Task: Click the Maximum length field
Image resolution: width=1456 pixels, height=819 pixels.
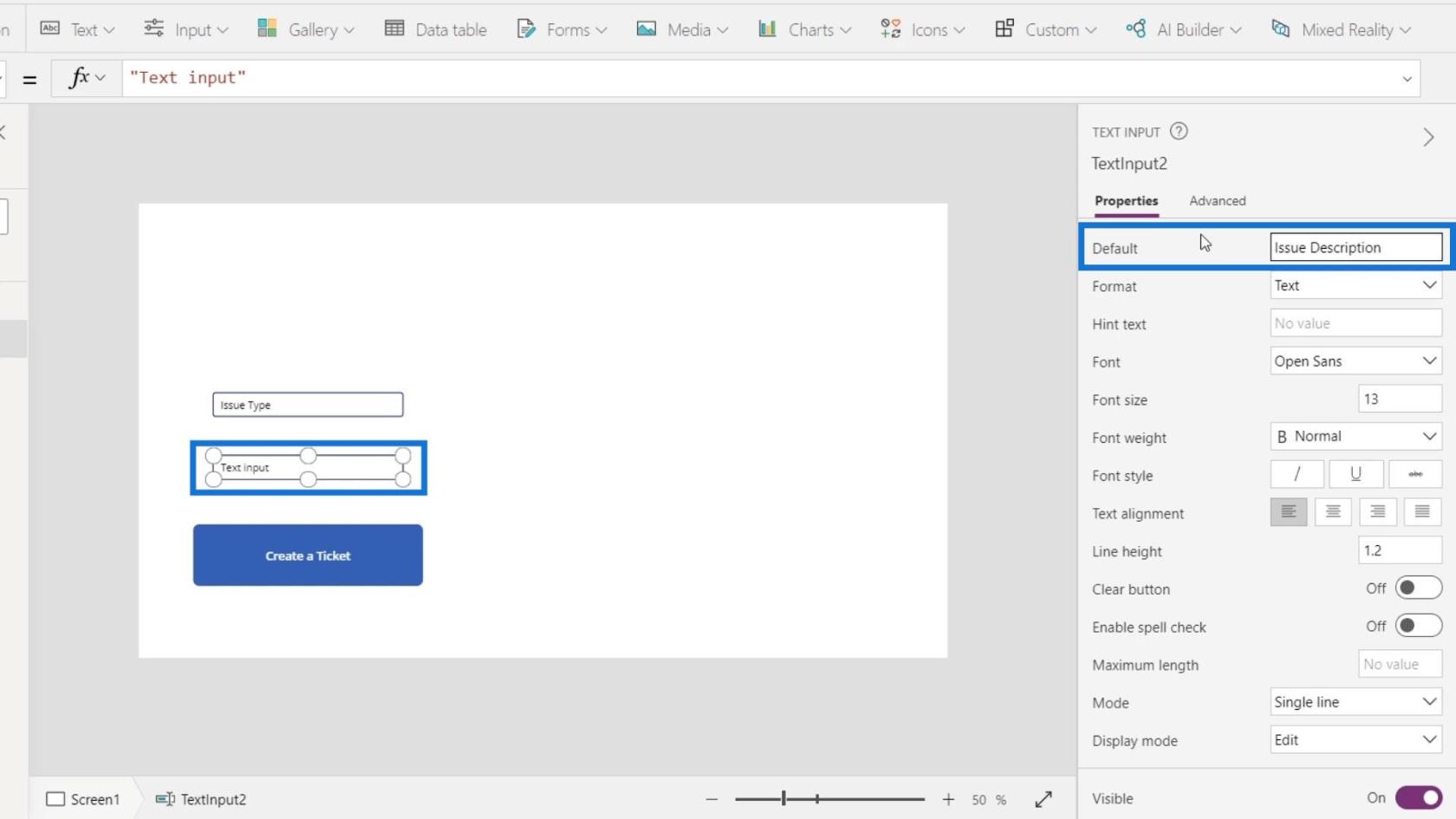Action: [x=1400, y=664]
